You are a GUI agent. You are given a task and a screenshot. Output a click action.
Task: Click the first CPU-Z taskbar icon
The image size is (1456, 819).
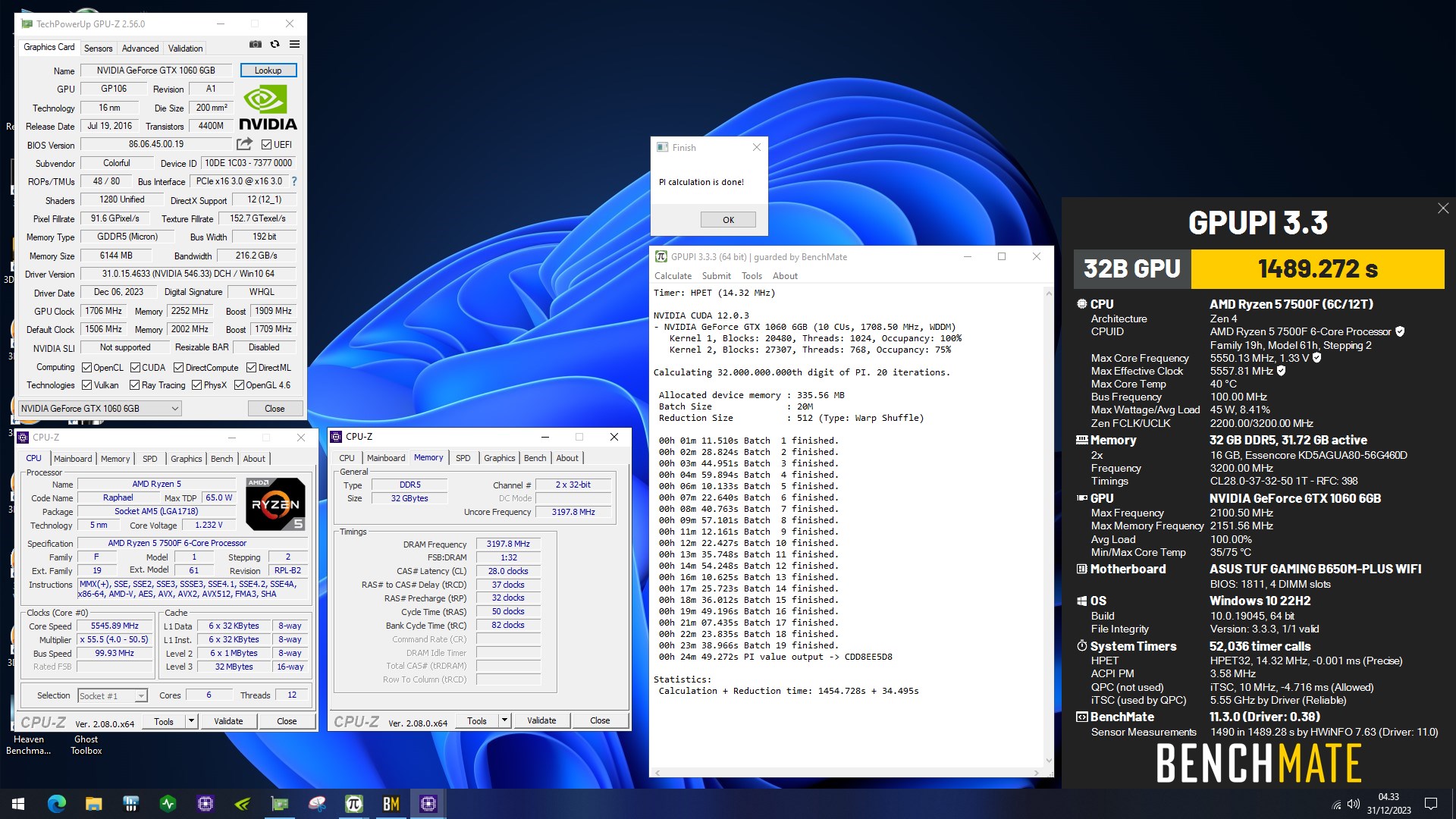(x=206, y=804)
